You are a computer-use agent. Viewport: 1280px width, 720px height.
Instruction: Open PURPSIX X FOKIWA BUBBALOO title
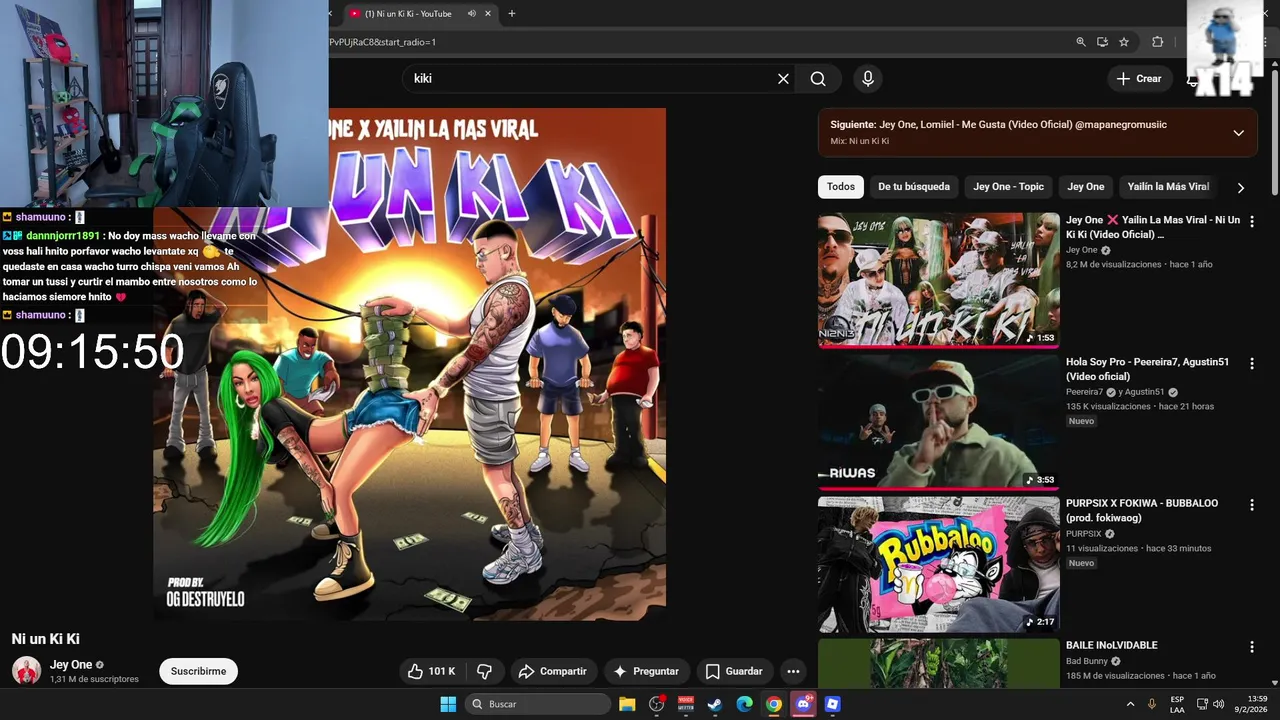(1142, 511)
